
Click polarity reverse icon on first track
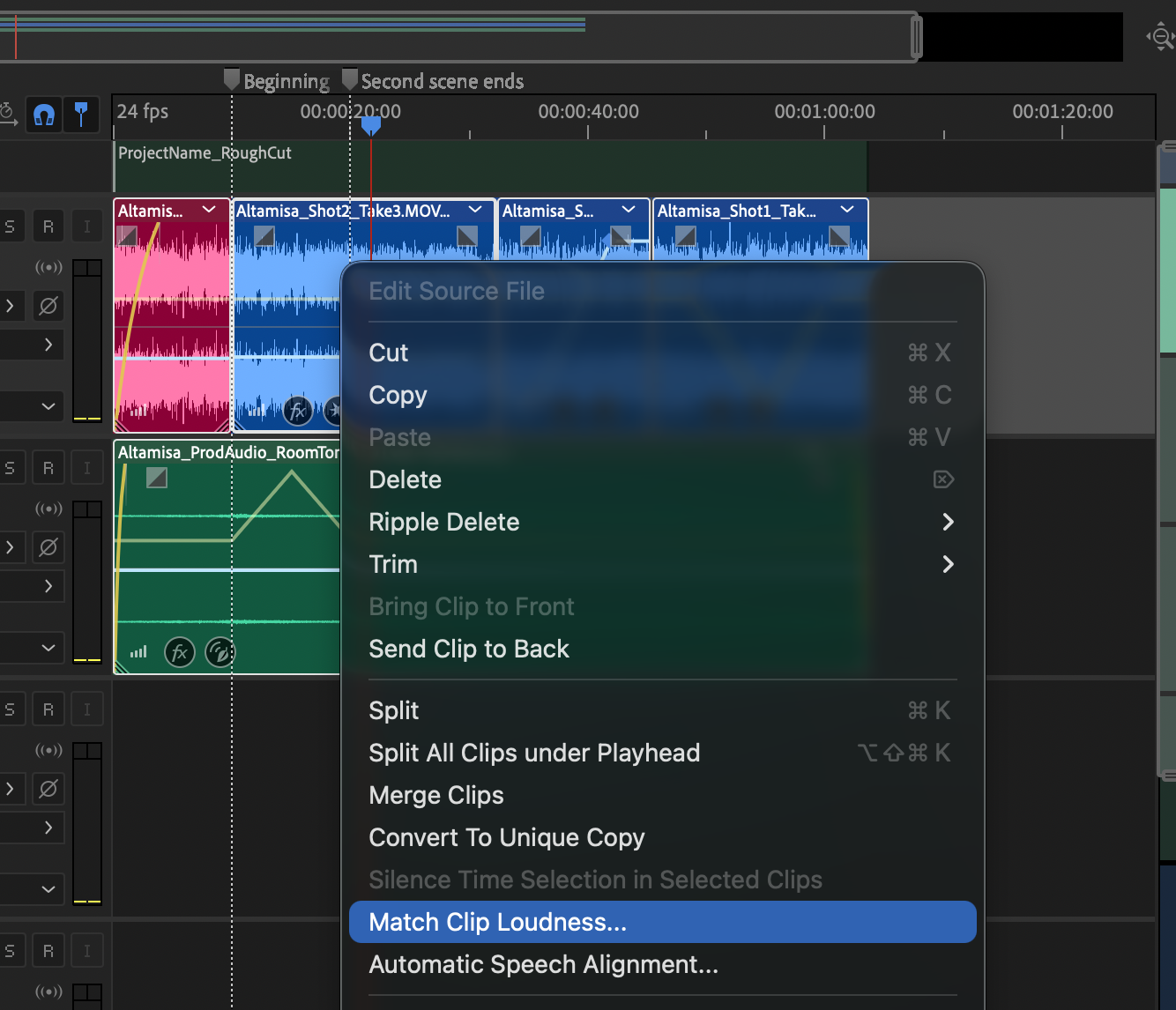(48, 306)
